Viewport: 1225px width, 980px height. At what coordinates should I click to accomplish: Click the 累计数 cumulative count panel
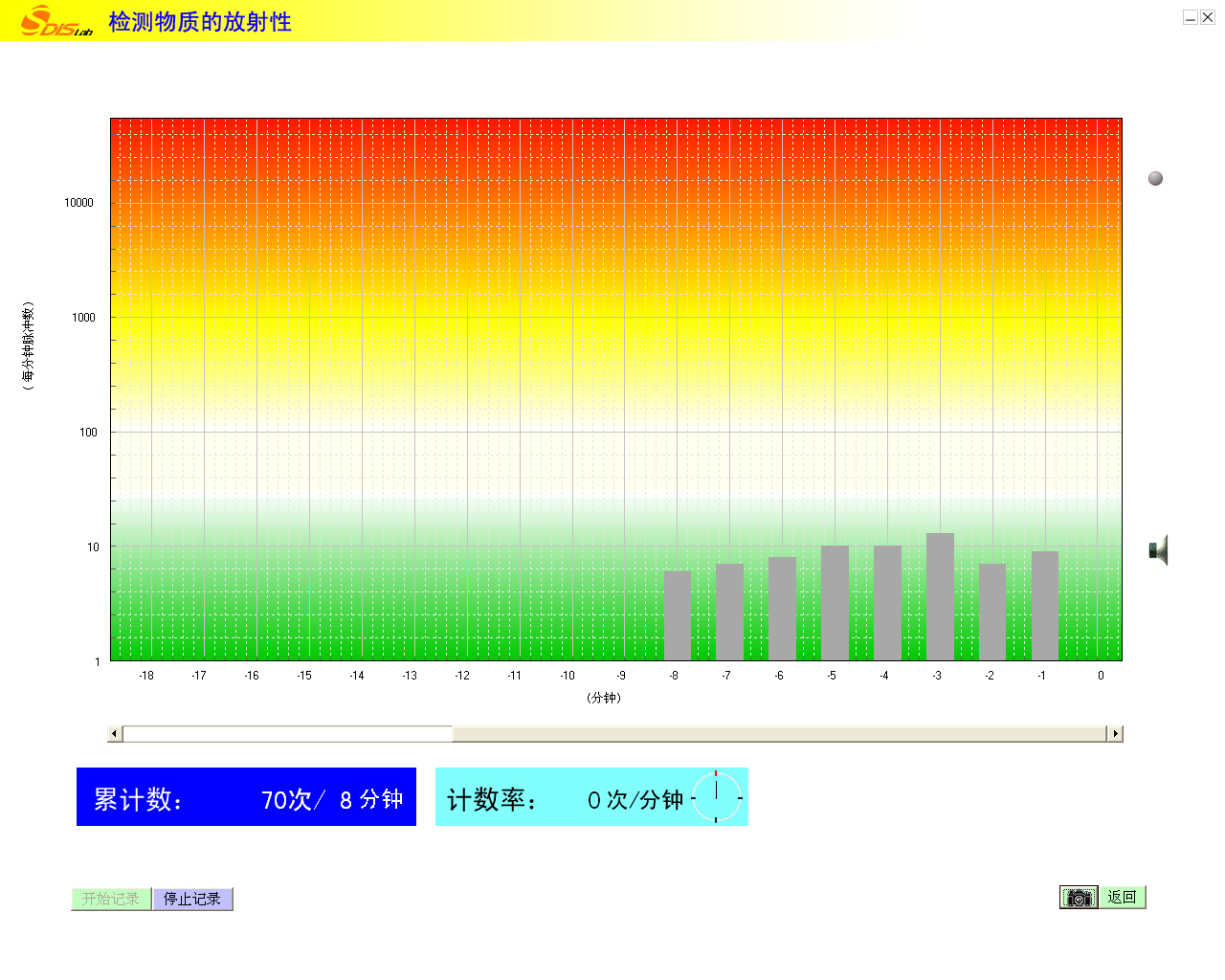pos(246,797)
